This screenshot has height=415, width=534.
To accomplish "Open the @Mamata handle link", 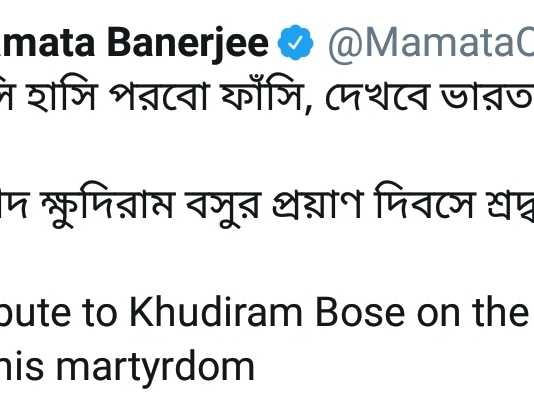I will (x=431, y=44).
